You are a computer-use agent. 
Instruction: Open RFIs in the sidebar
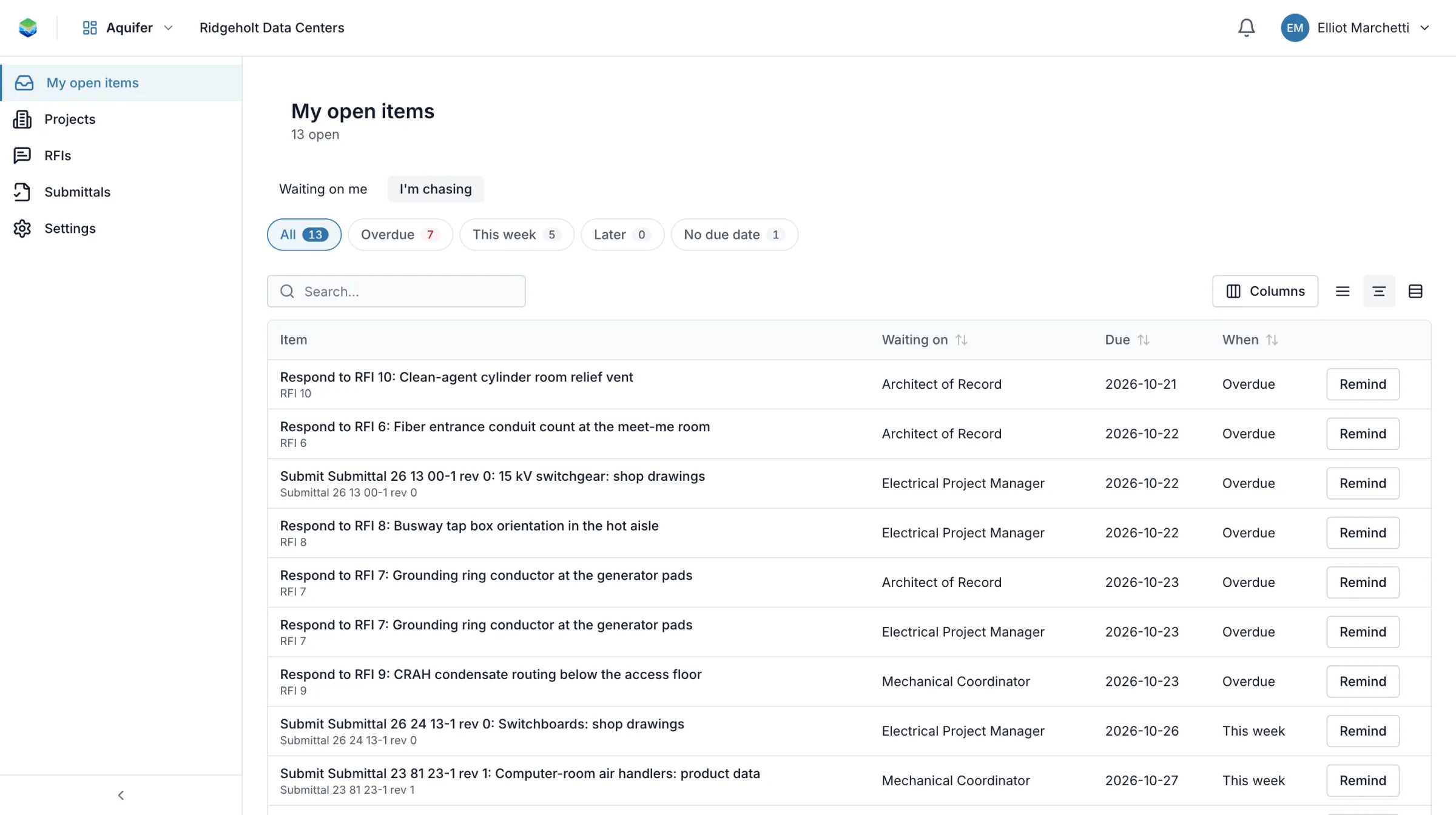click(121, 156)
